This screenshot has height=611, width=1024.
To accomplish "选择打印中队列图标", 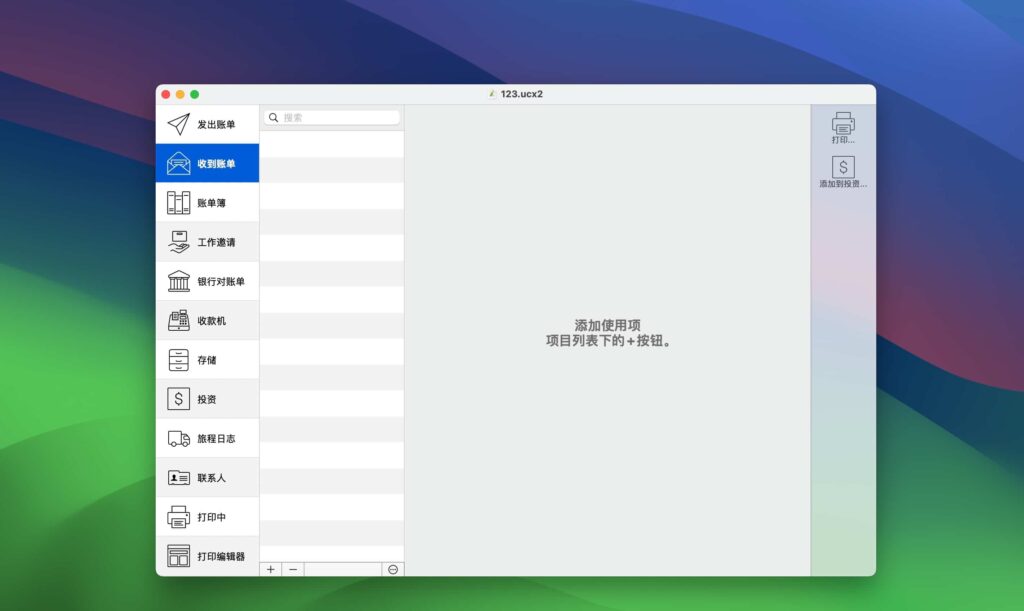I will click(x=180, y=516).
